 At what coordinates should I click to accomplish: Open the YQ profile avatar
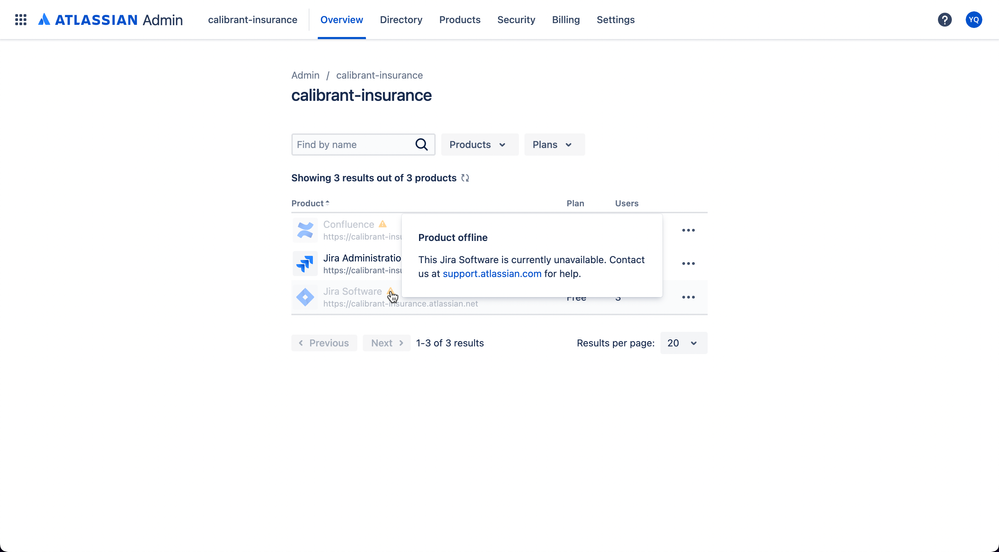[974, 20]
